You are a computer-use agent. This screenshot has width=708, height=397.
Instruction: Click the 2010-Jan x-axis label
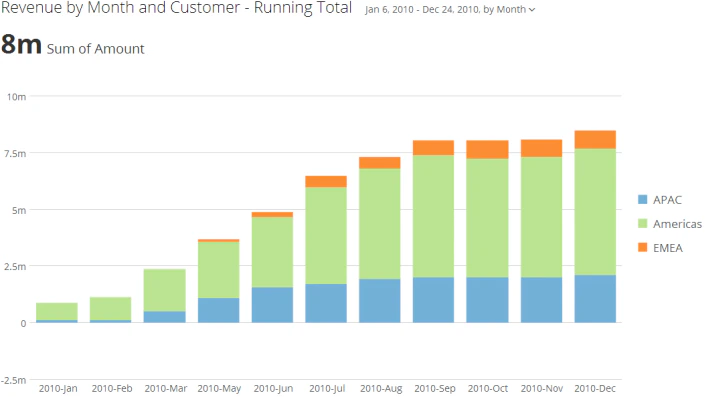[58, 388]
